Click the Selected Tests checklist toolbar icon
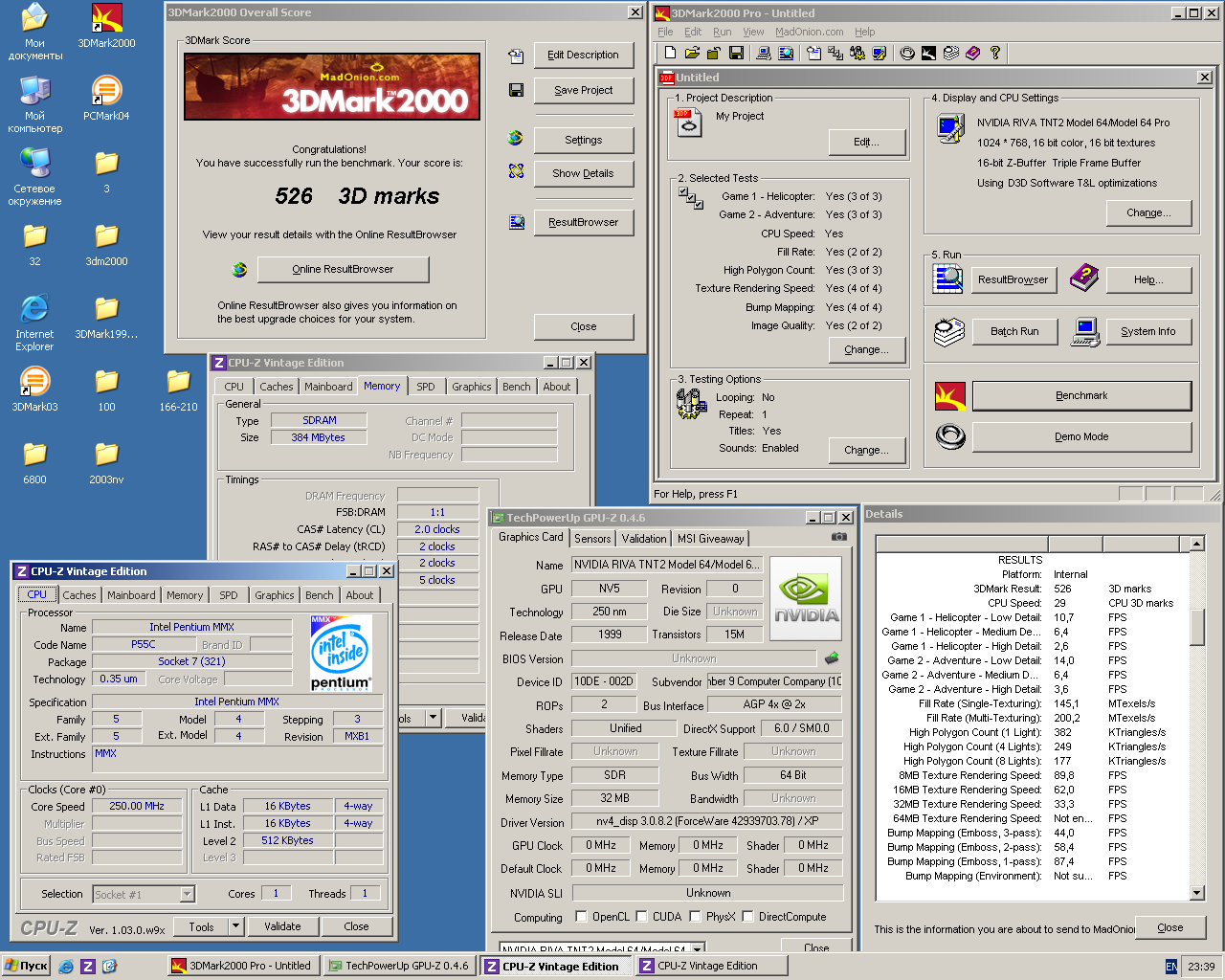This screenshot has width=1225, height=980. click(835, 53)
